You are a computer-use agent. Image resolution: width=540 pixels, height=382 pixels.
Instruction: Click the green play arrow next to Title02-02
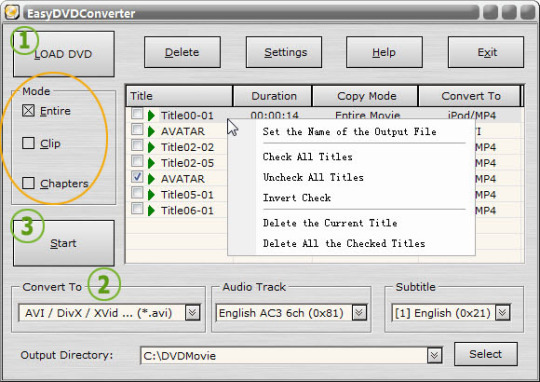(x=151, y=147)
